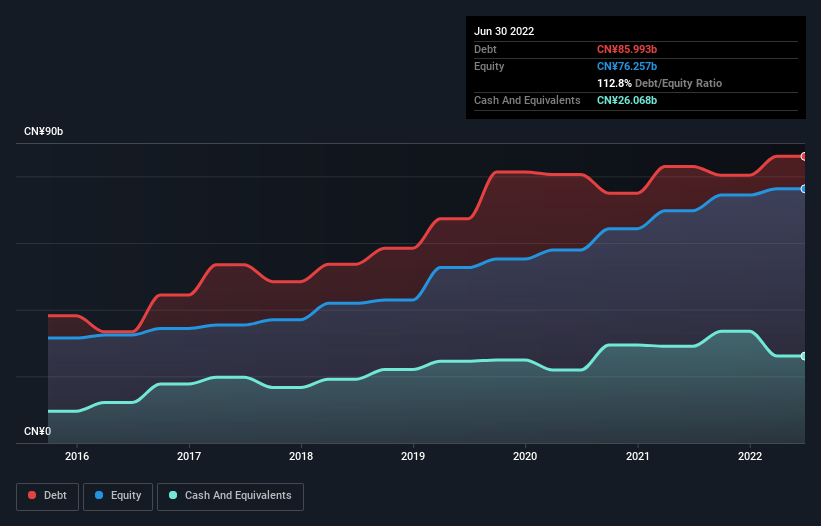Click the Jun 30 2022 tooltip date

[504, 31]
